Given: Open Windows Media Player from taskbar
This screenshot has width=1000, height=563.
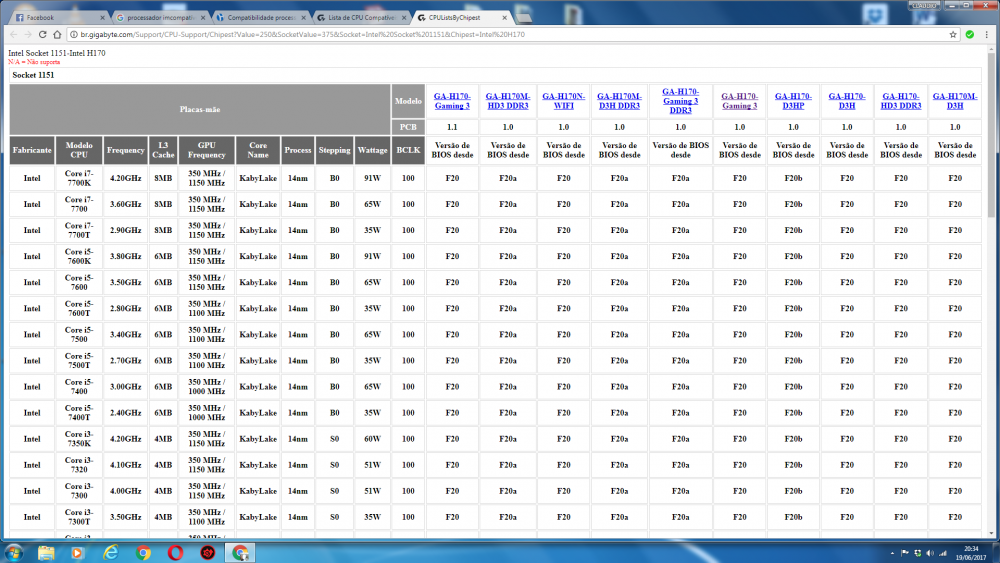Looking at the screenshot, I should click(79, 552).
